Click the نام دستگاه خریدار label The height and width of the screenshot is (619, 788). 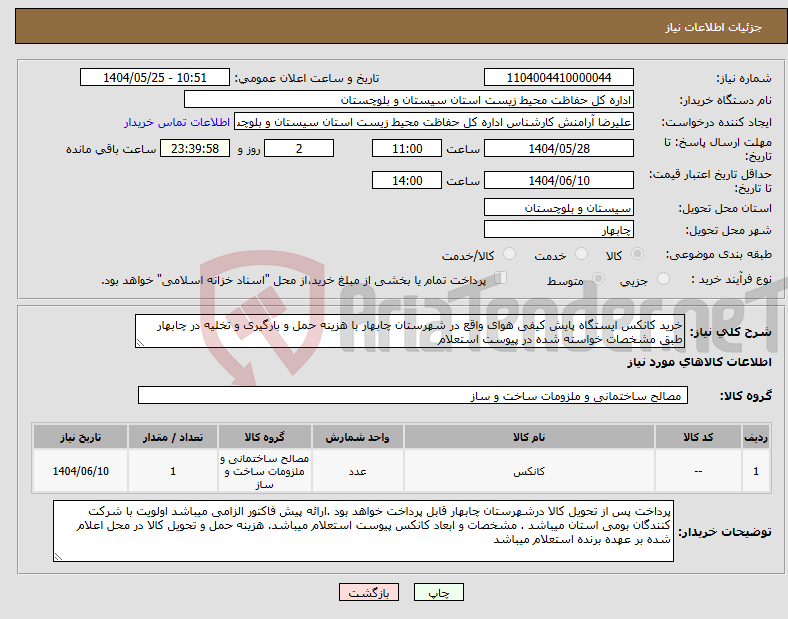click(x=726, y=100)
